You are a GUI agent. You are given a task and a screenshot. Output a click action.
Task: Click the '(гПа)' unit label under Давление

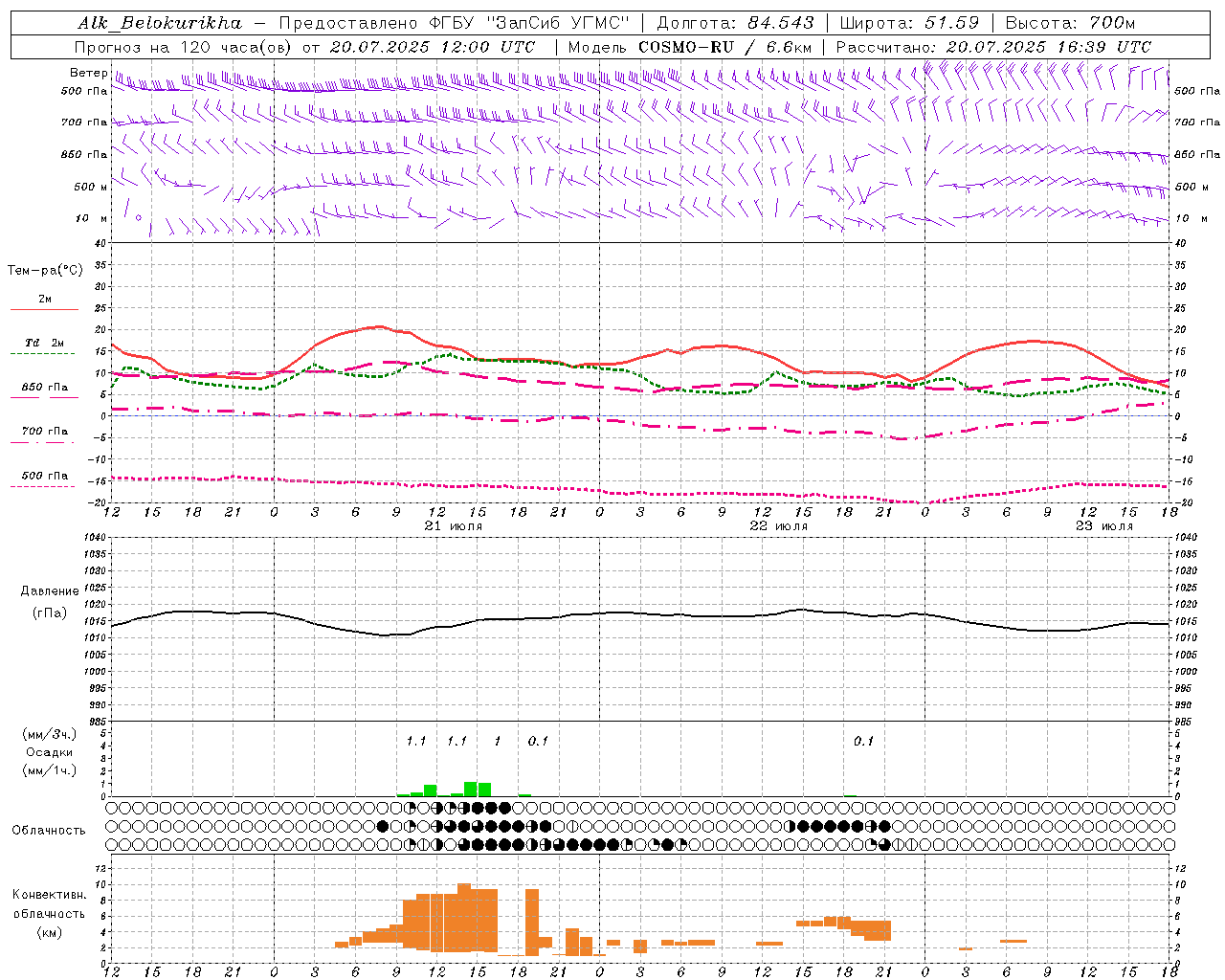pos(50,612)
